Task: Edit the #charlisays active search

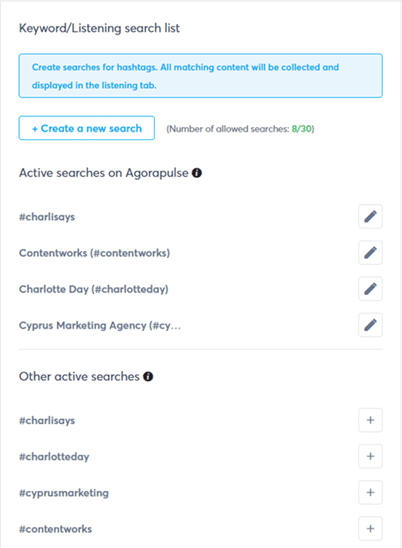Action: tap(370, 217)
